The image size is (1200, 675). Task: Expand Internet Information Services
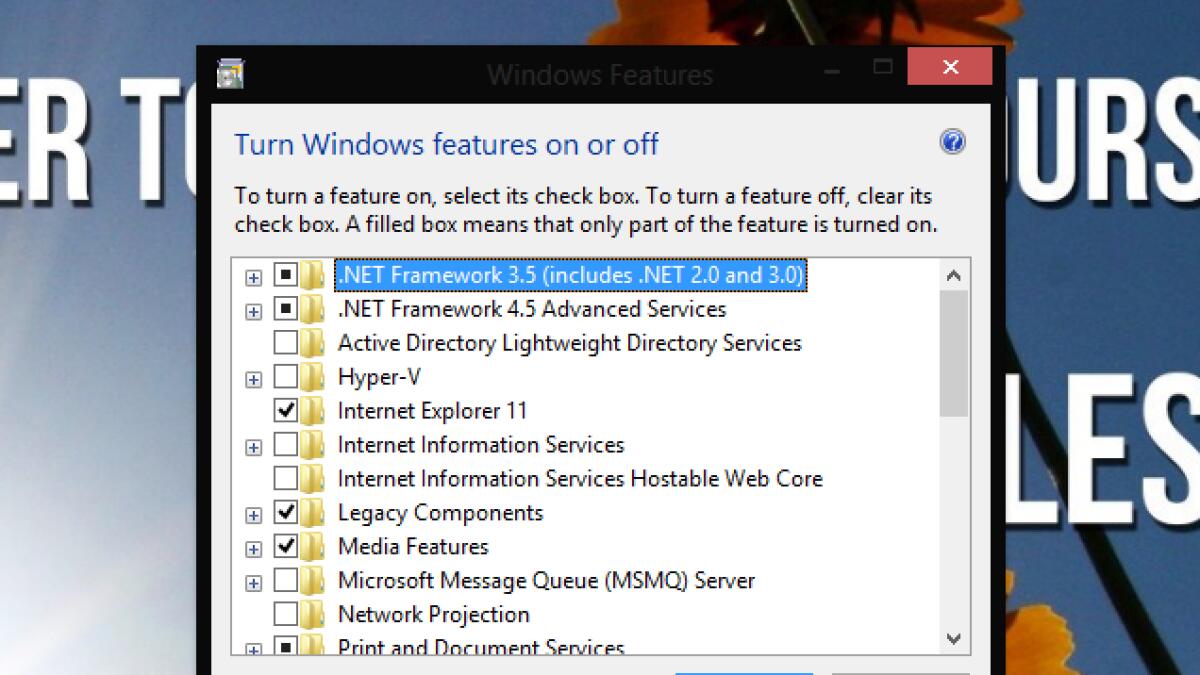pyautogui.click(x=253, y=445)
